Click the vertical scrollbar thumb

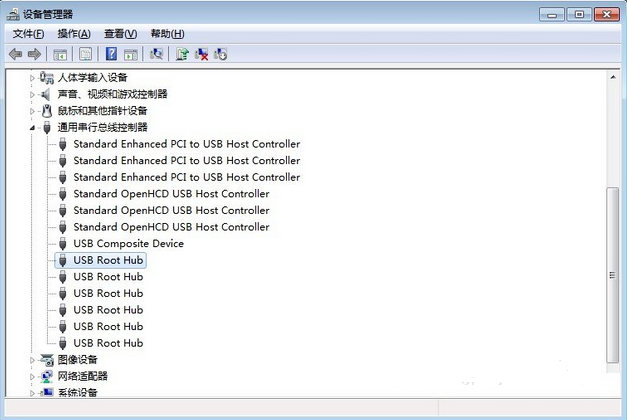tap(613, 275)
